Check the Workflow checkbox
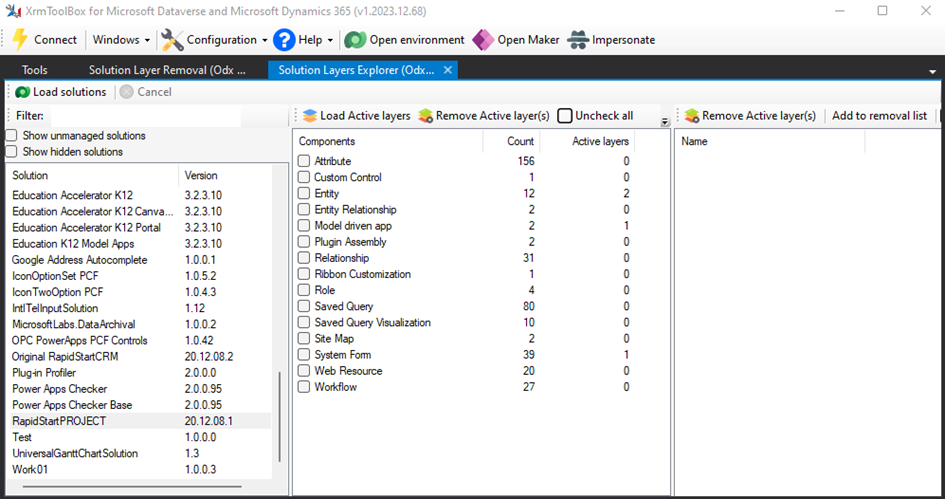This screenshot has height=499, width=945. click(304, 387)
